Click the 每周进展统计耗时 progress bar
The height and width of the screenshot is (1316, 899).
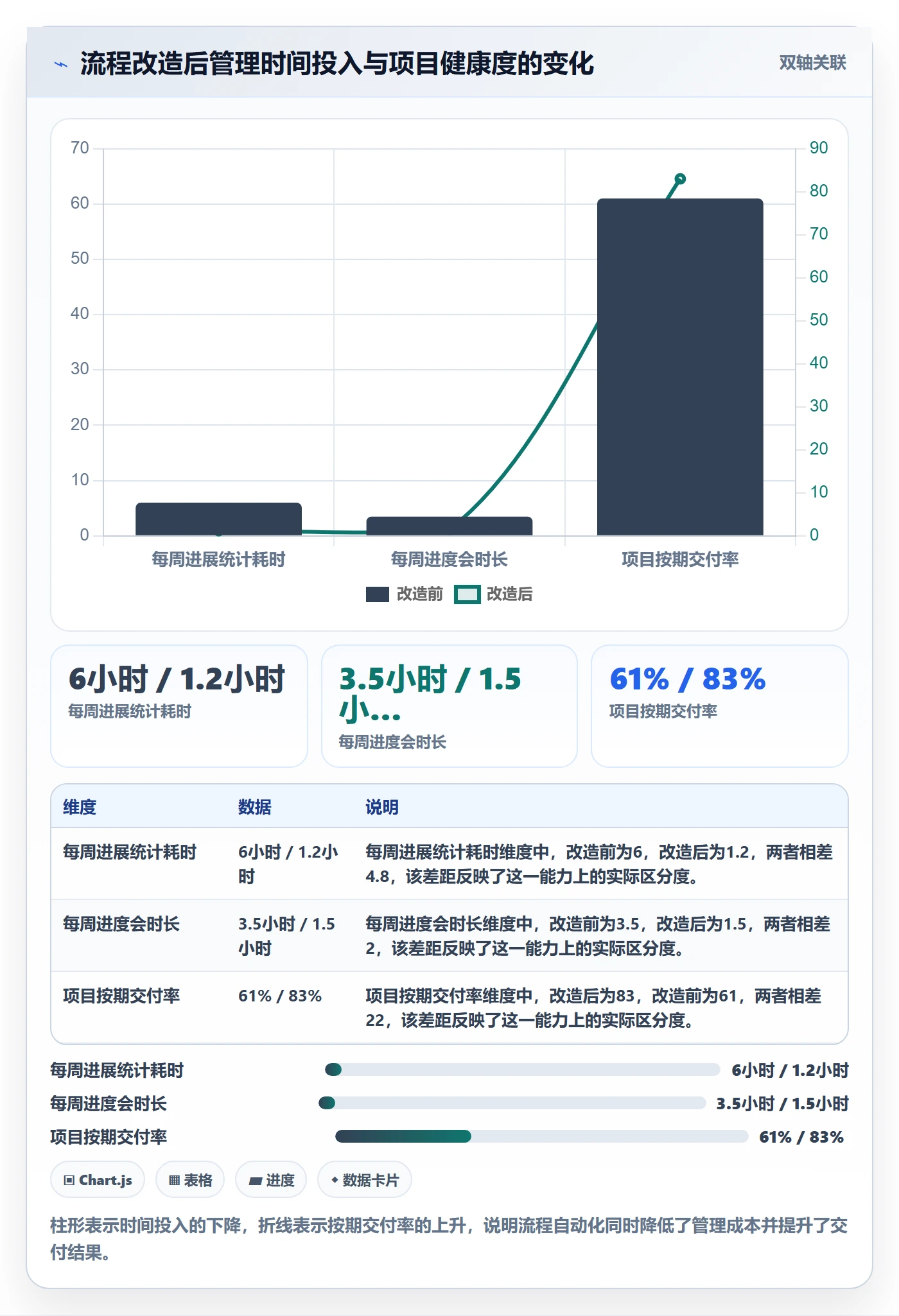click(x=523, y=1069)
